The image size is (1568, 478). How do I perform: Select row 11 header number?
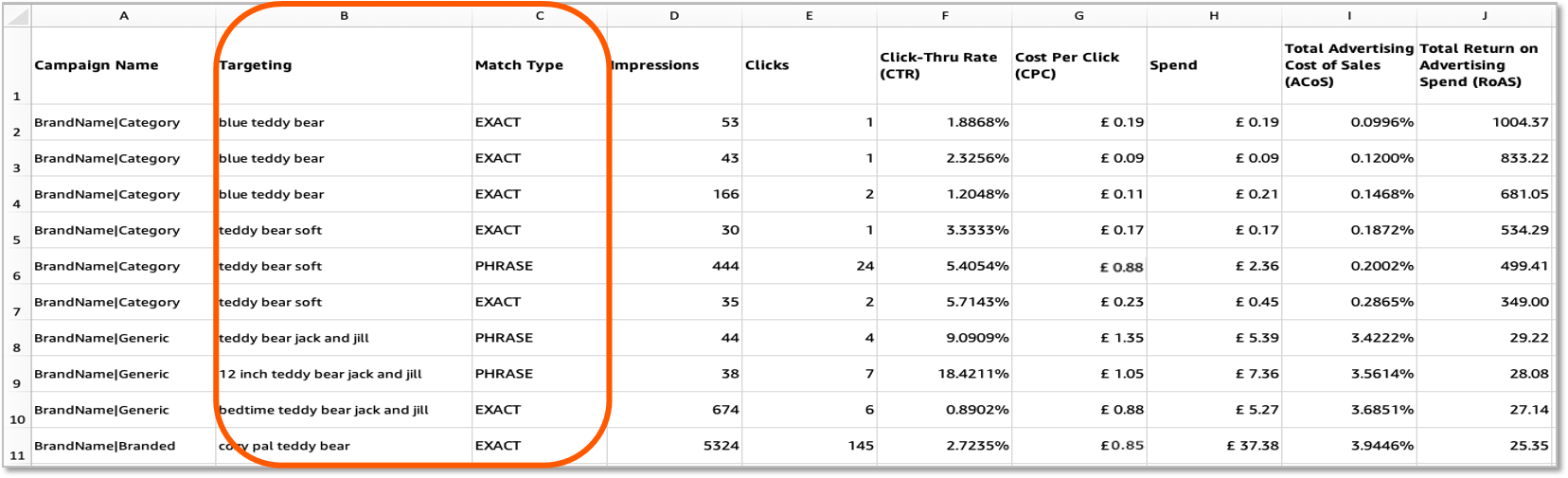click(17, 455)
